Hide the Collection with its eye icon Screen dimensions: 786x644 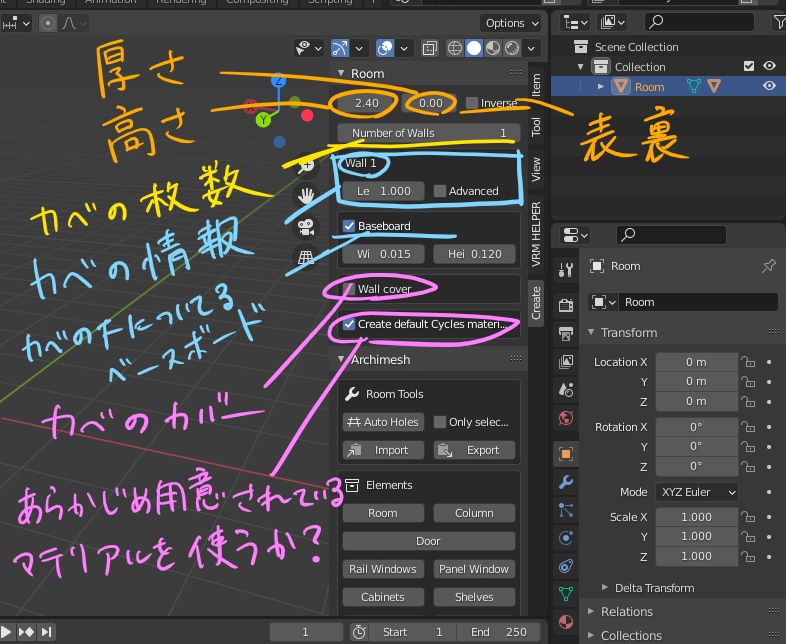pyautogui.click(x=769, y=66)
